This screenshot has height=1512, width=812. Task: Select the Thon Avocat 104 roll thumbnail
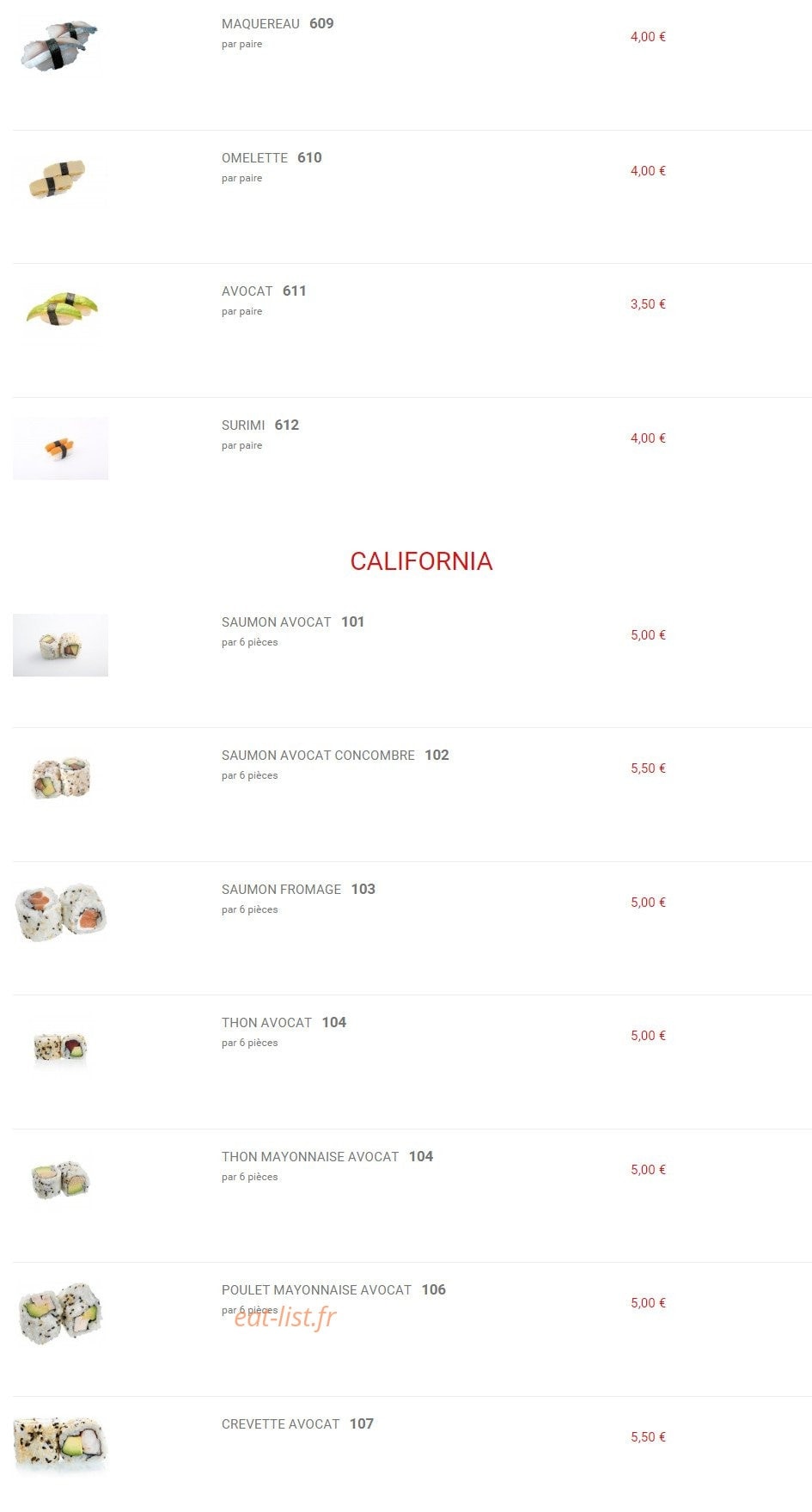coord(60,1046)
